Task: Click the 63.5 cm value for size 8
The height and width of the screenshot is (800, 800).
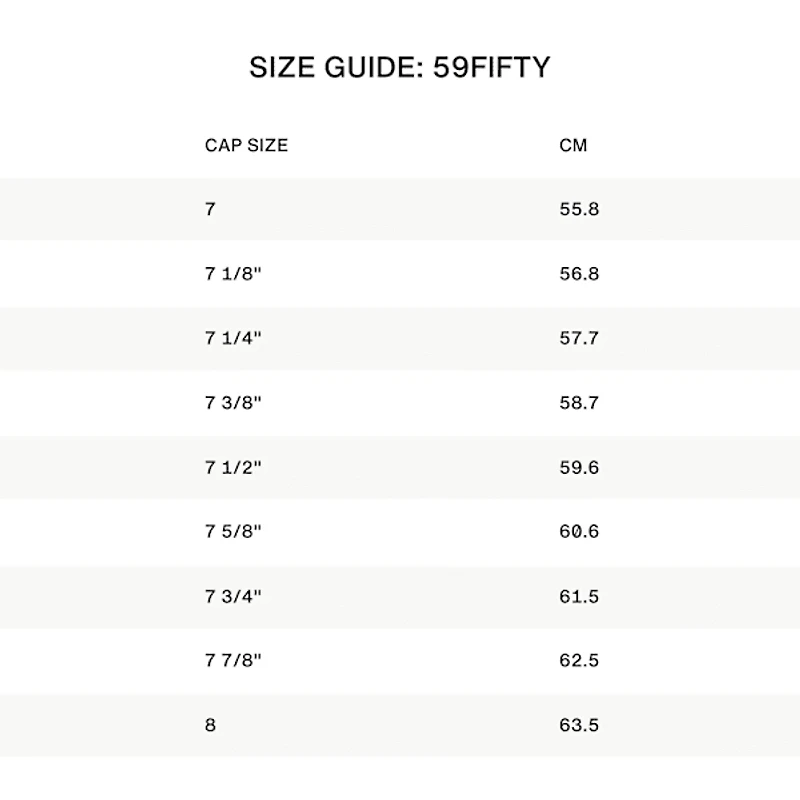Action: tap(579, 725)
